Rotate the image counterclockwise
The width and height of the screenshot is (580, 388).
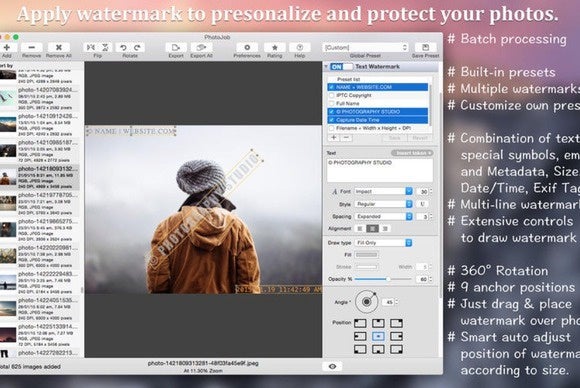click(123, 47)
